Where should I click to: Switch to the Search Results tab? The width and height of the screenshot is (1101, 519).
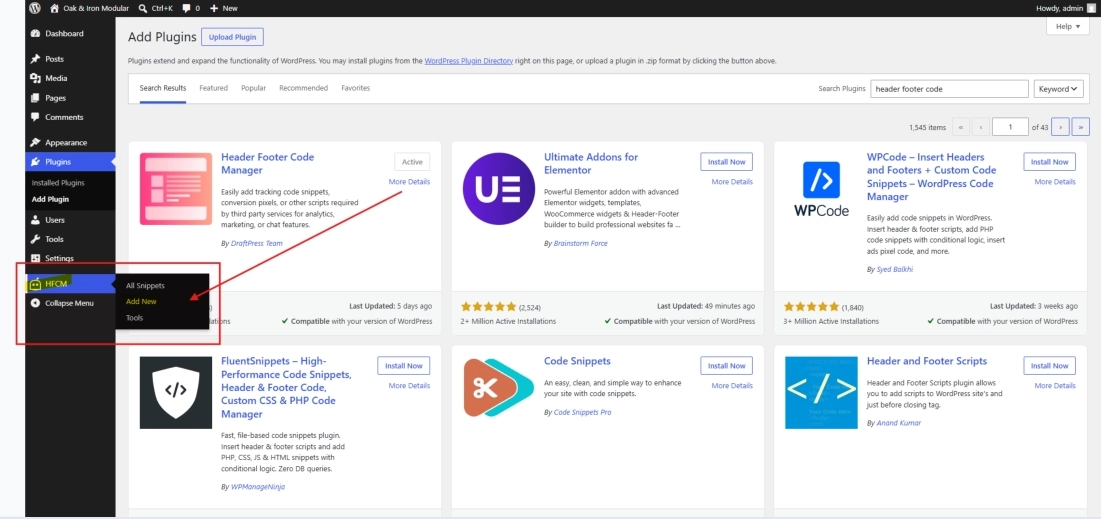click(x=163, y=88)
